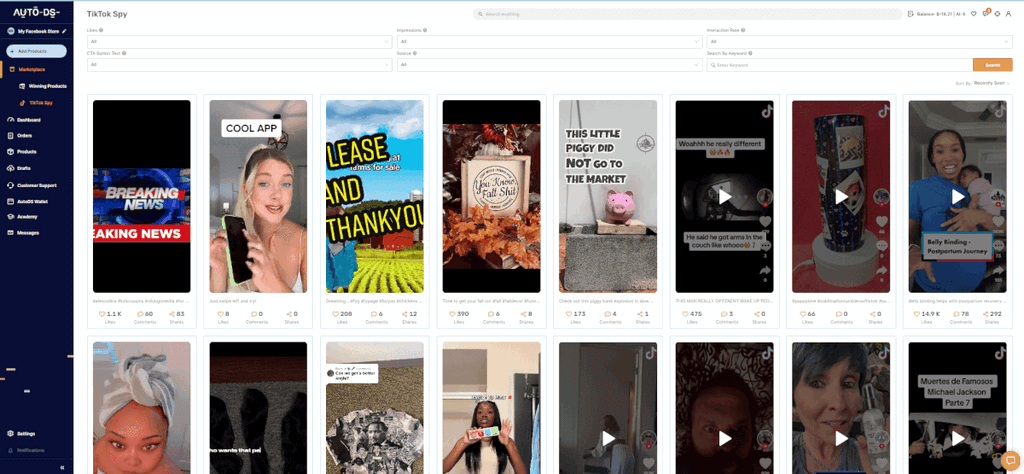Play the tumbler video on red background

click(841, 196)
